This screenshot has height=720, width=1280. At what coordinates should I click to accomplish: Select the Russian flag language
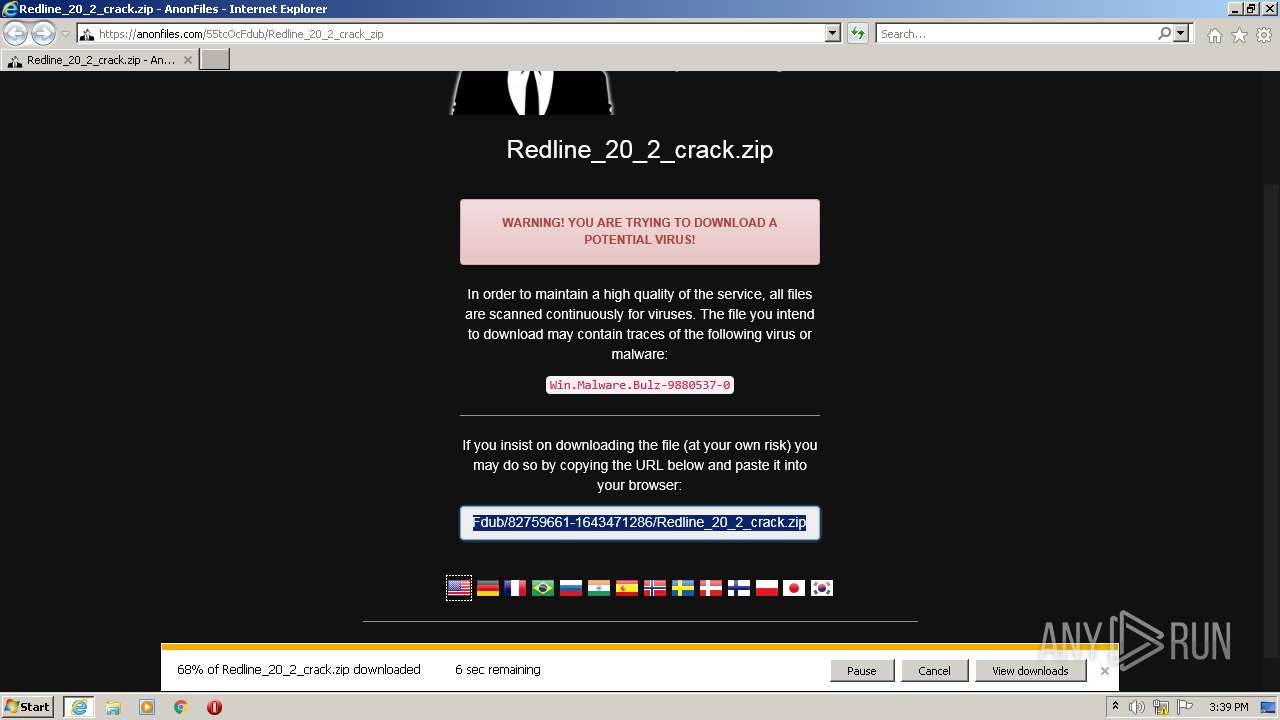coord(571,588)
